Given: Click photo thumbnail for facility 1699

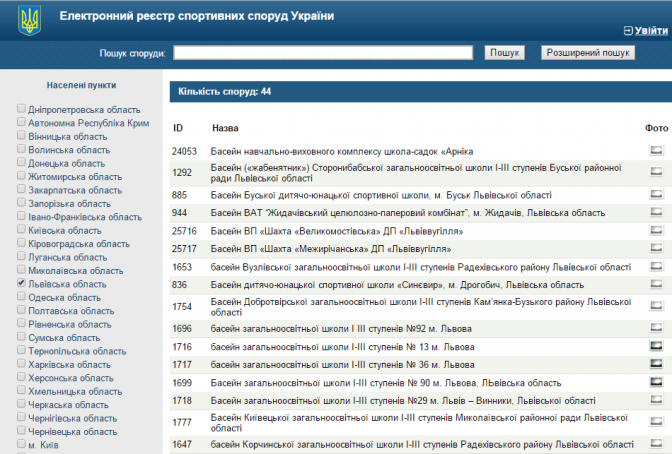Looking at the screenshot, I should [x=656, y=382].
